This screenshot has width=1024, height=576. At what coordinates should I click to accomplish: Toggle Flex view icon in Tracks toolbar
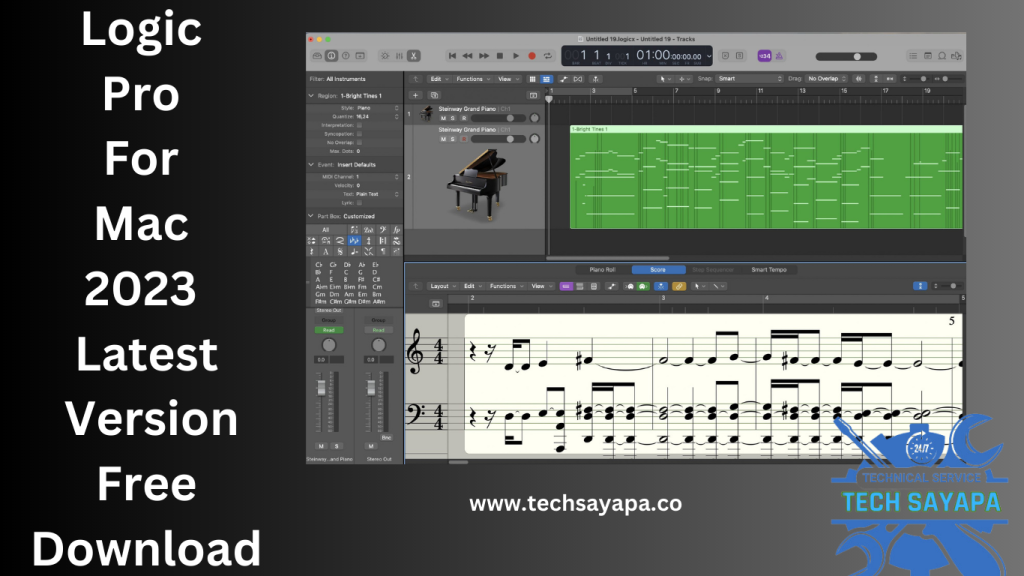578,79
